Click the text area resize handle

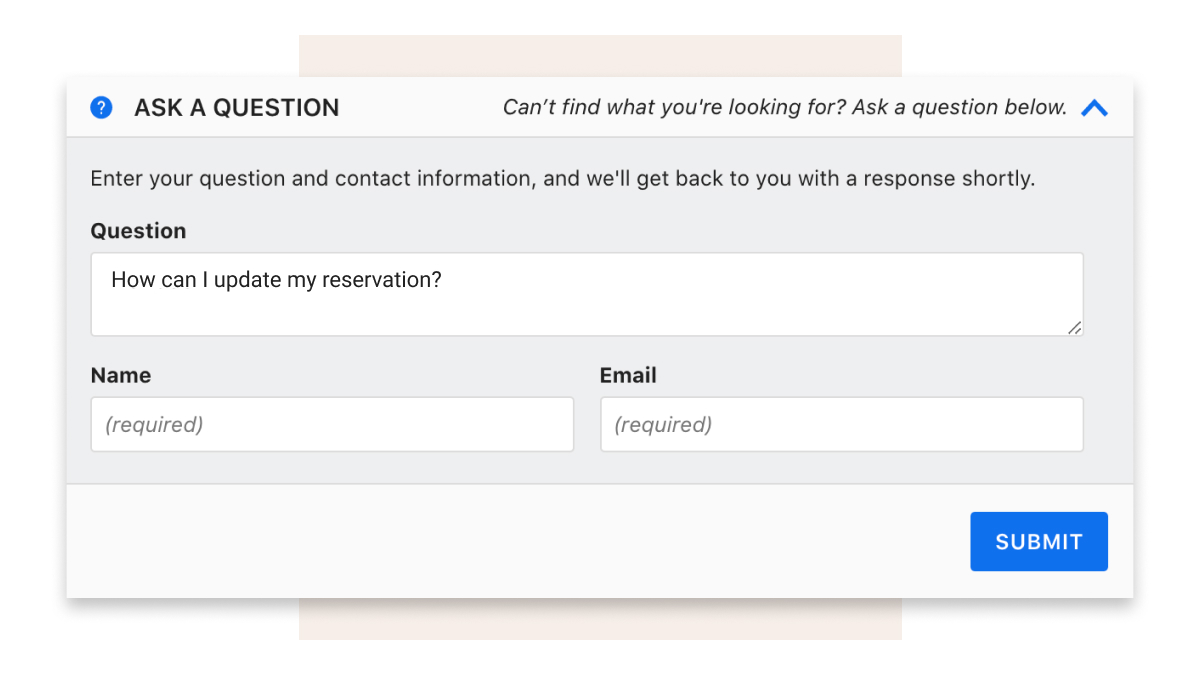click(1075, 327)
